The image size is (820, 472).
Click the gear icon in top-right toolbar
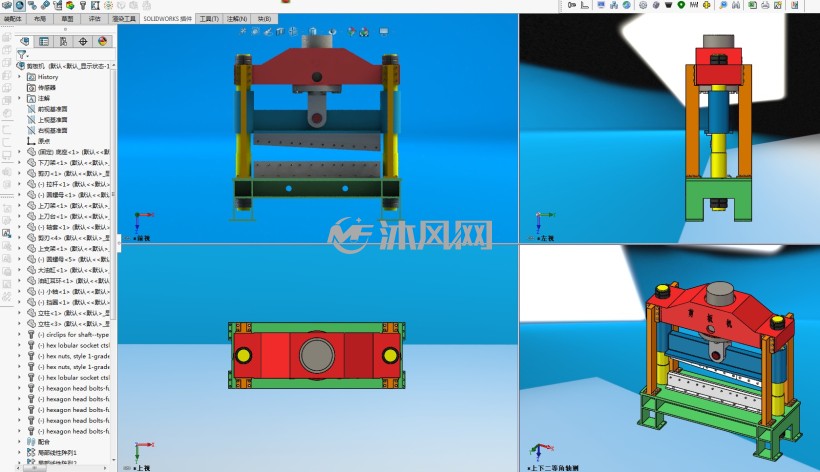point(643,5)
